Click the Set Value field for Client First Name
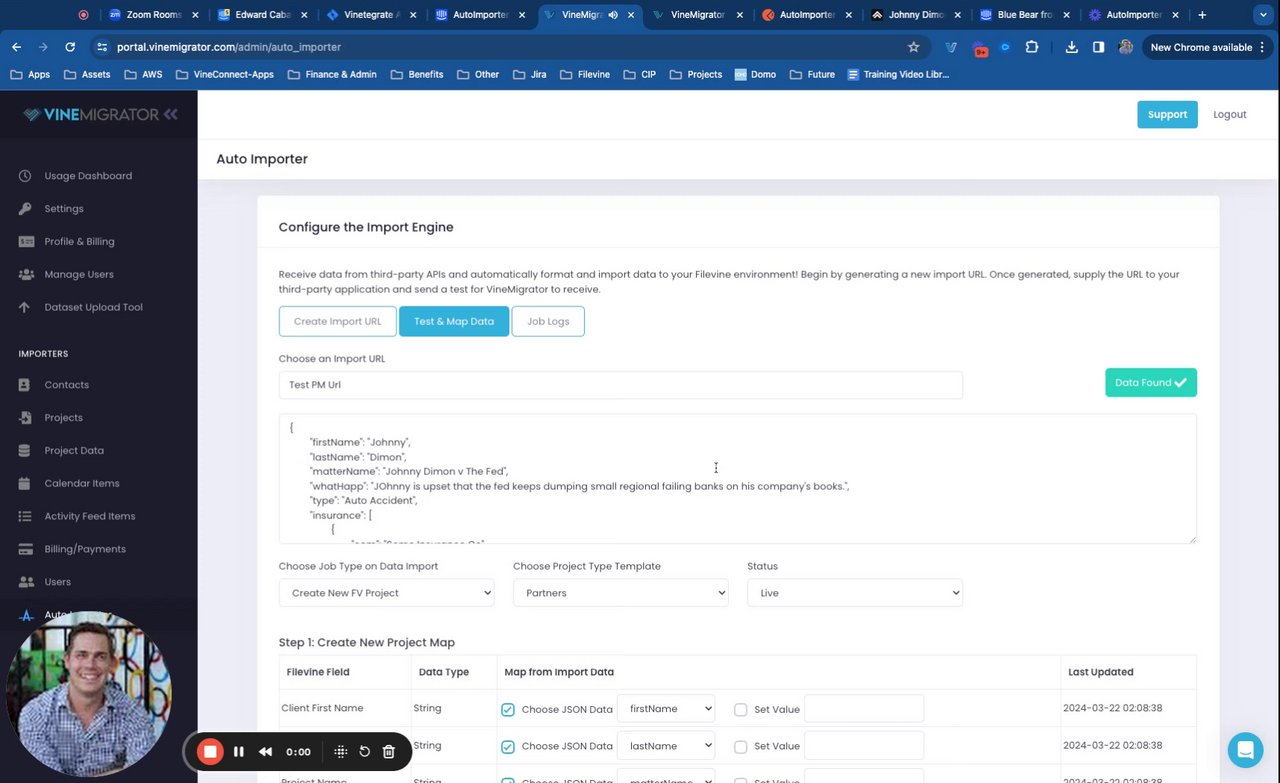The height and width of the screenshot is (783, 1280). coord(864,709)
